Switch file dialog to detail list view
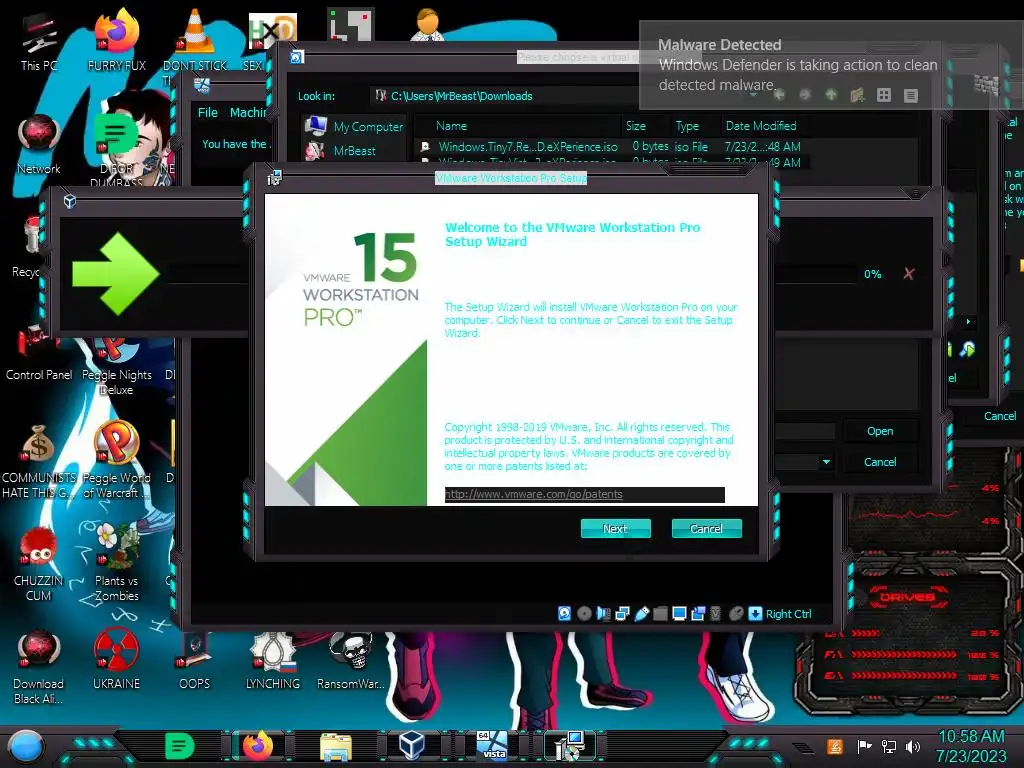1024x768 pixels. [910, 95]
